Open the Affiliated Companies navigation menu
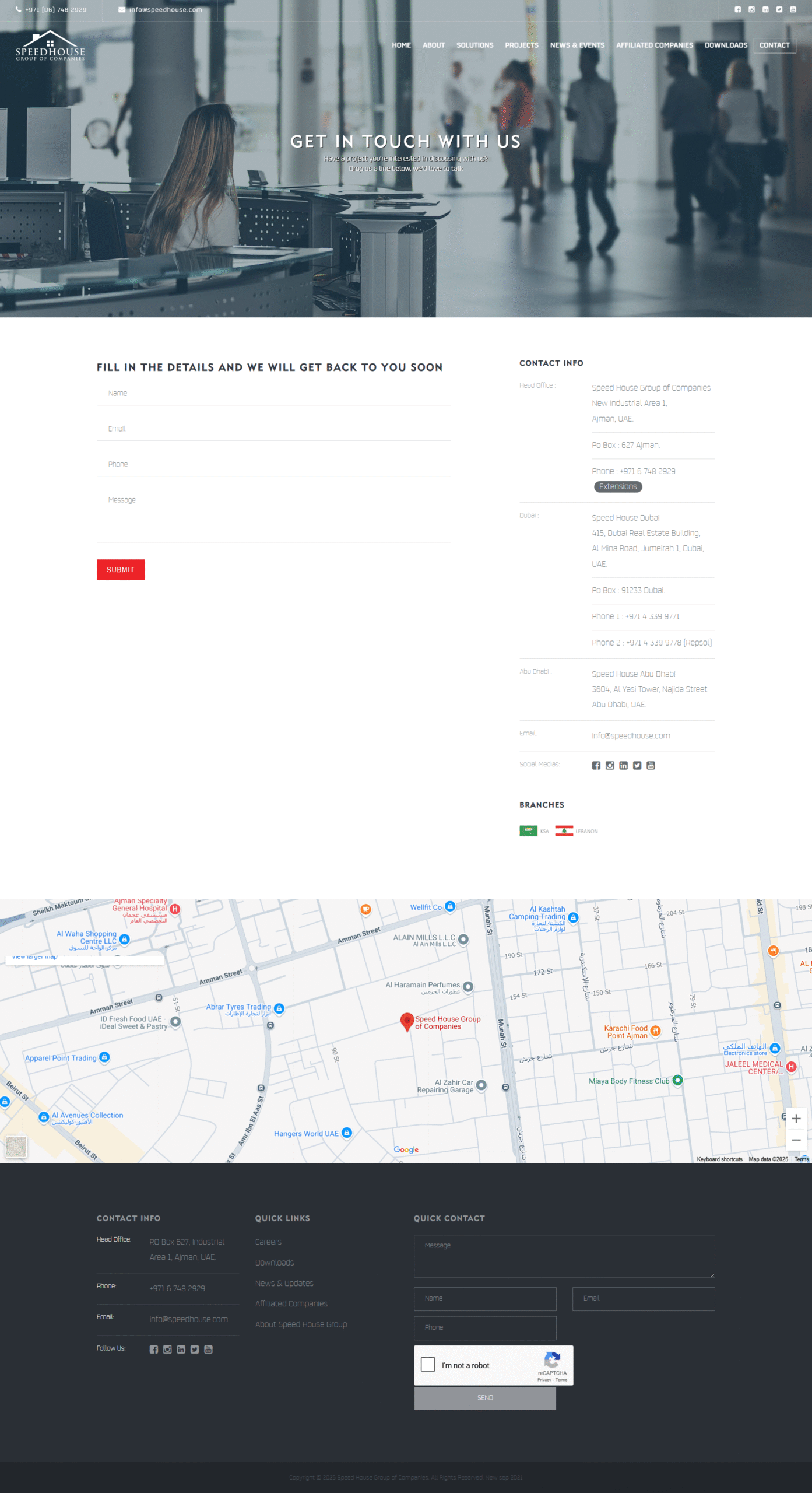The height and width of the screenshot is (1493, 812). 654,45
